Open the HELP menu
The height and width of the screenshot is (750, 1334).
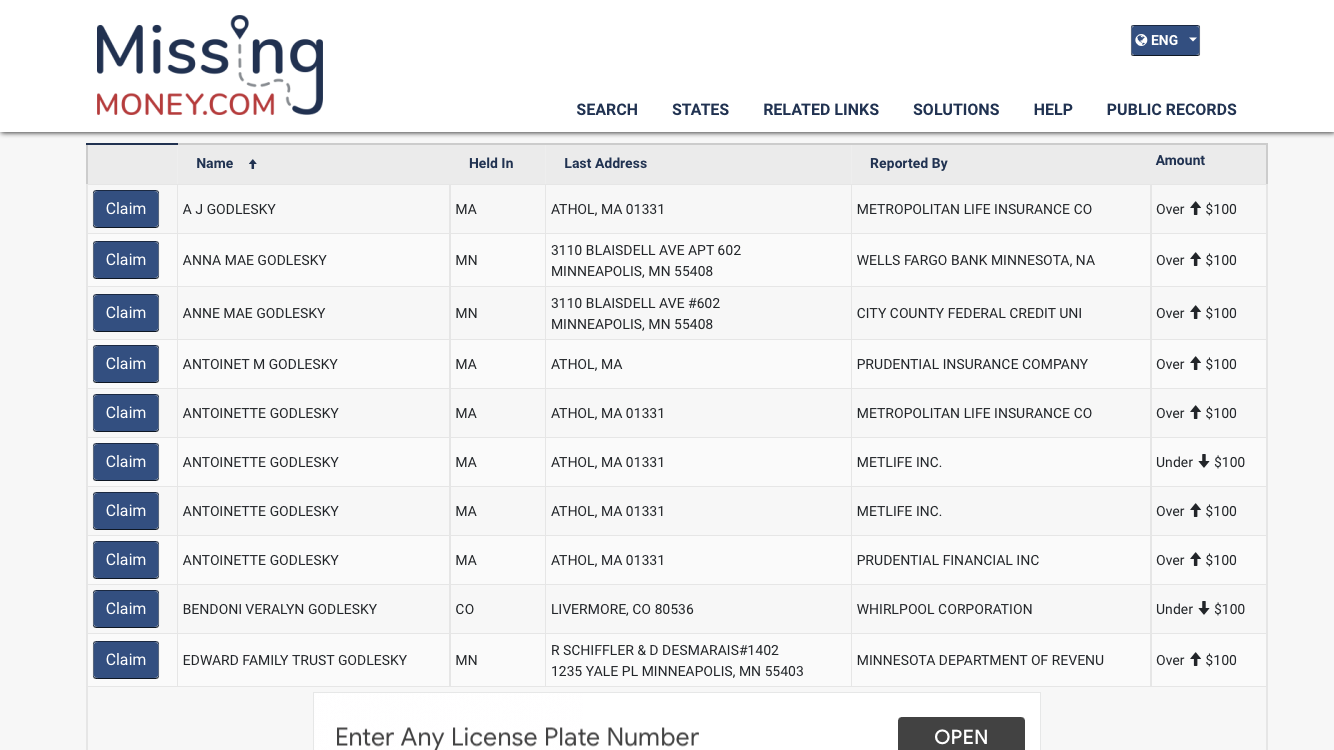tap(1053, 110)
